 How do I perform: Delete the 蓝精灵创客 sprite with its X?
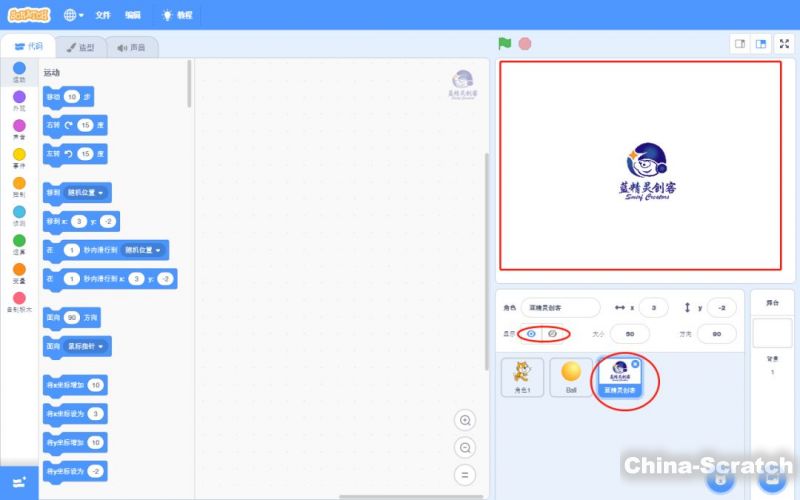635,364
